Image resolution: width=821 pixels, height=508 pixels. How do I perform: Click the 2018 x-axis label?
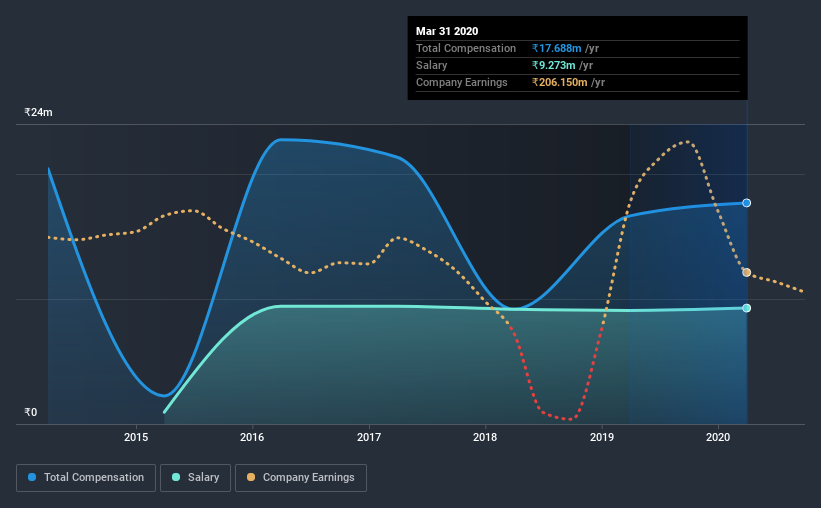pos(485,437)
